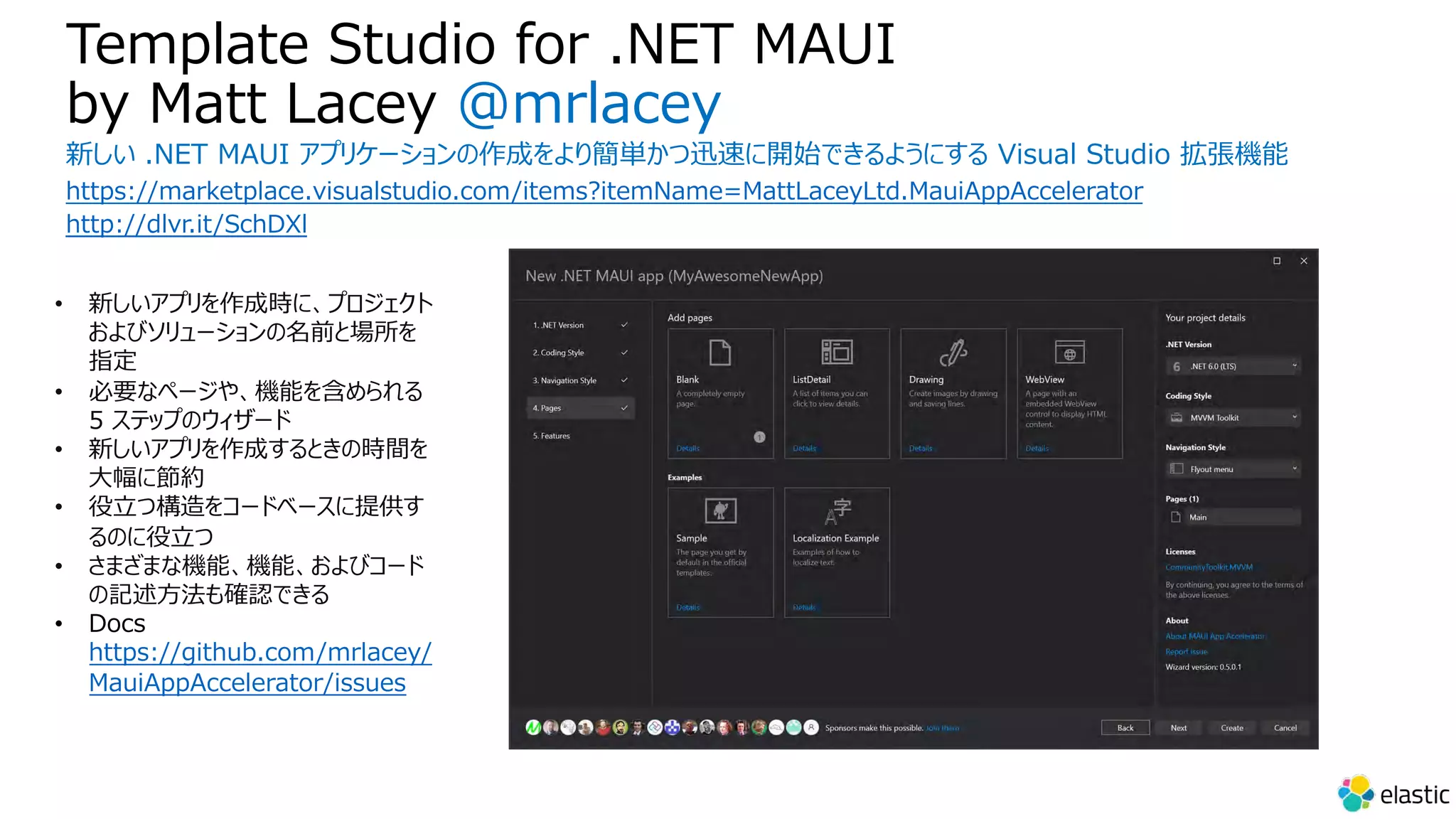Screen dimensions: 1456x819
Task: Click the Back button
Action: (x=1125, y=727)
